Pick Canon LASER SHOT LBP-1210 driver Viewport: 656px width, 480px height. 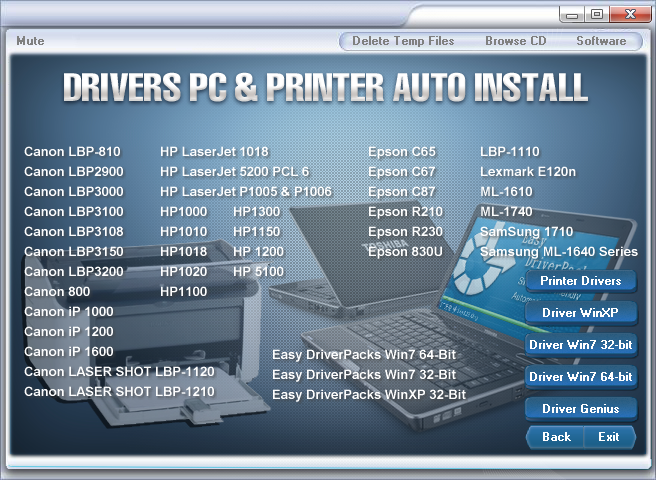[119, 392]
